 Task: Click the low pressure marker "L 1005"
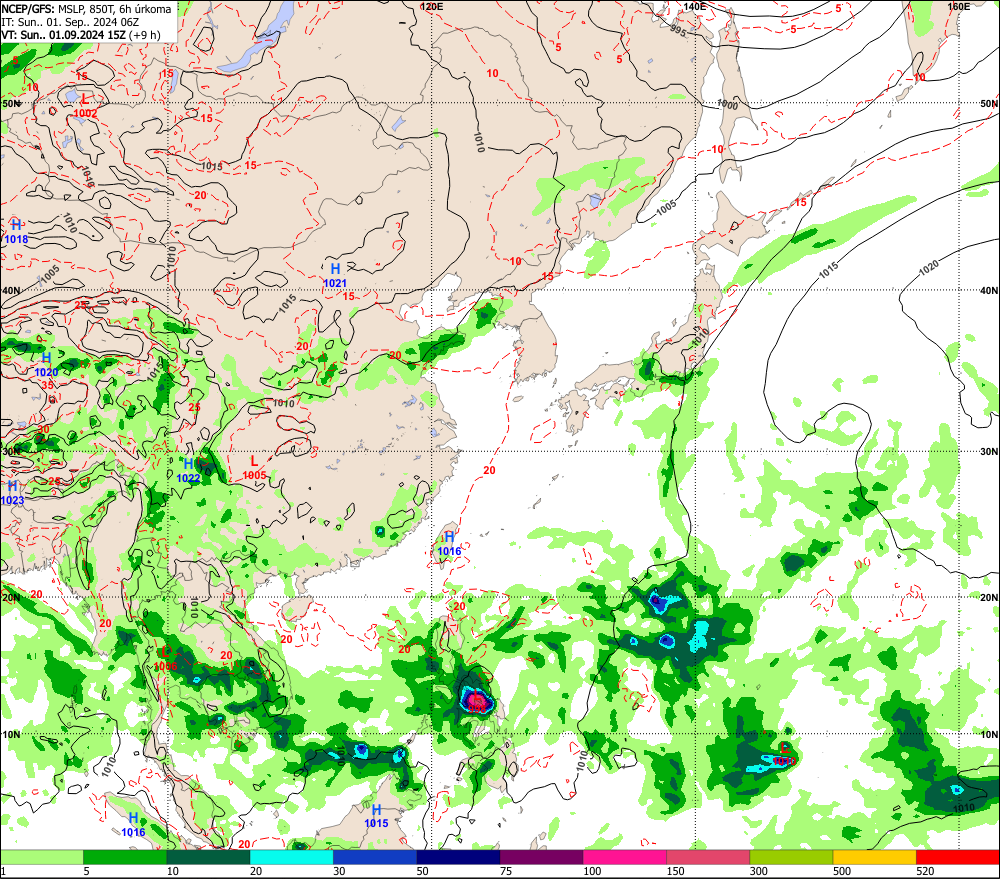coord(254,468)
